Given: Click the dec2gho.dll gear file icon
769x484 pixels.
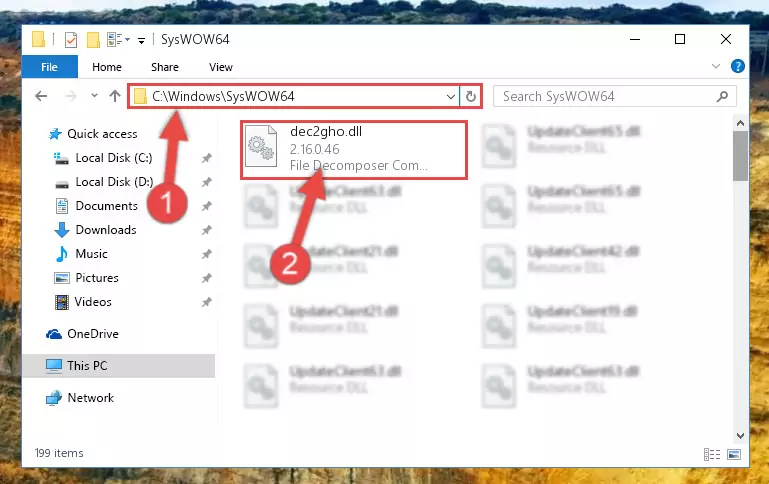Looking at the screenshot, I should click(261, 146).
